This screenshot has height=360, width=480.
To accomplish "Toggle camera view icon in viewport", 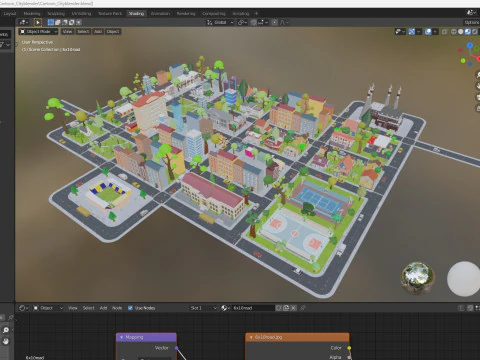I will point(477,97).
